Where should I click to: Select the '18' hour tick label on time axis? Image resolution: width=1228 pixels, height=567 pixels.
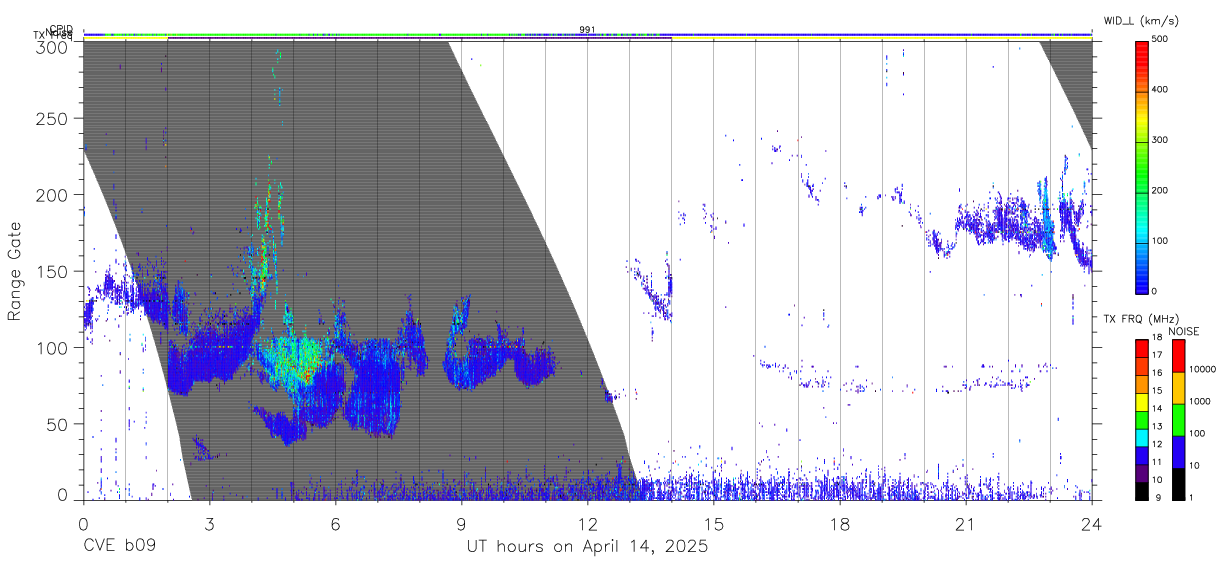tap(840, 525)
